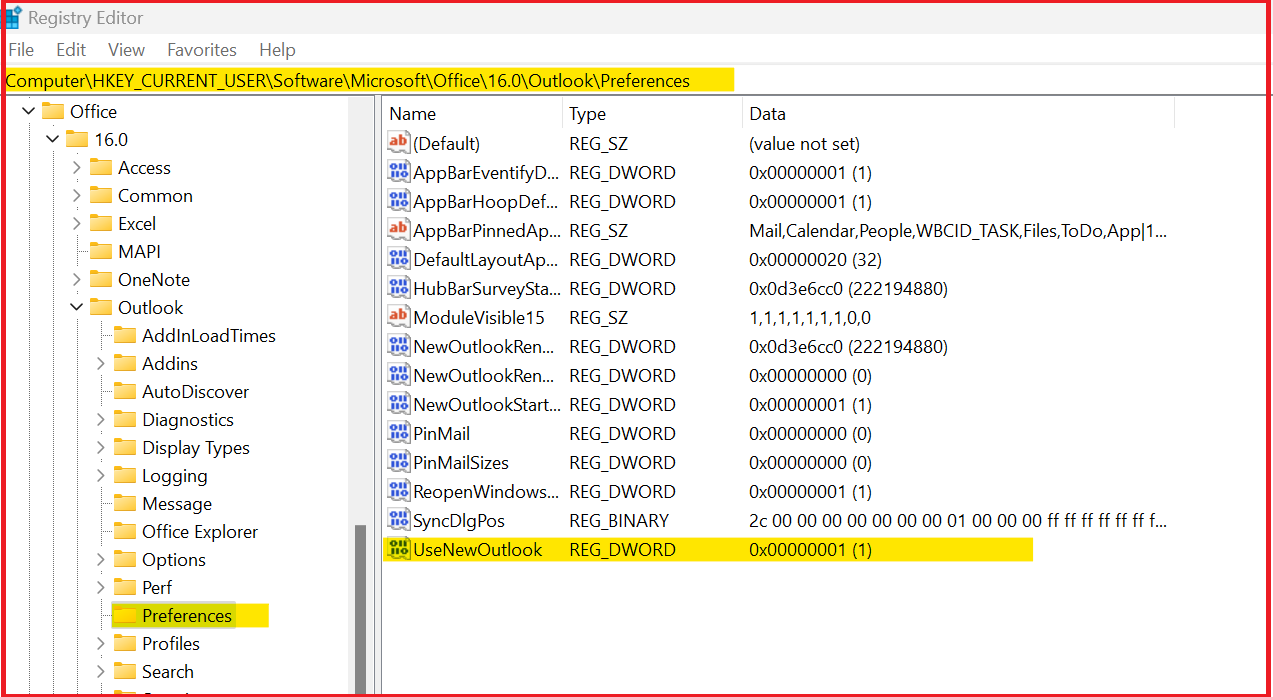Click the Type column header
The height and width of the screenshot is (697, 1273).
[x=587, y=113]
